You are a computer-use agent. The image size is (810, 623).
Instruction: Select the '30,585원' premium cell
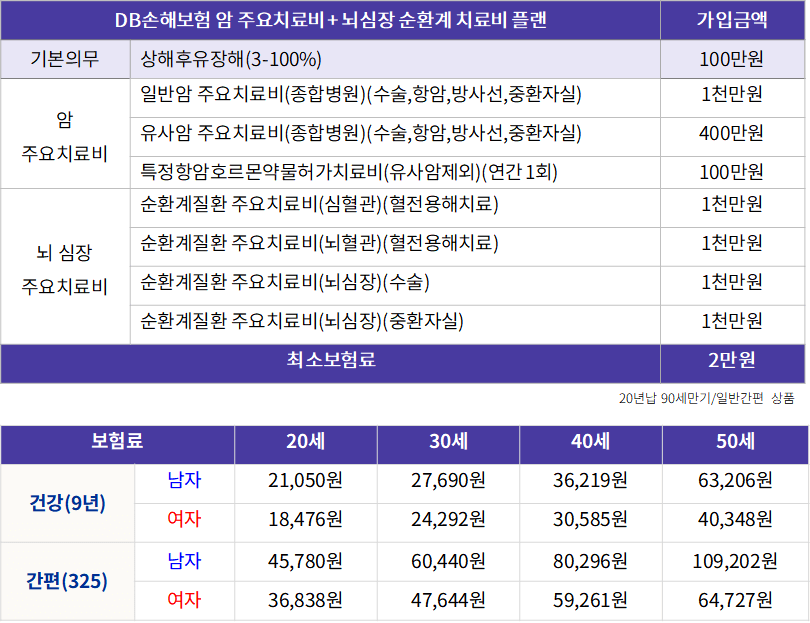[590, 519]
